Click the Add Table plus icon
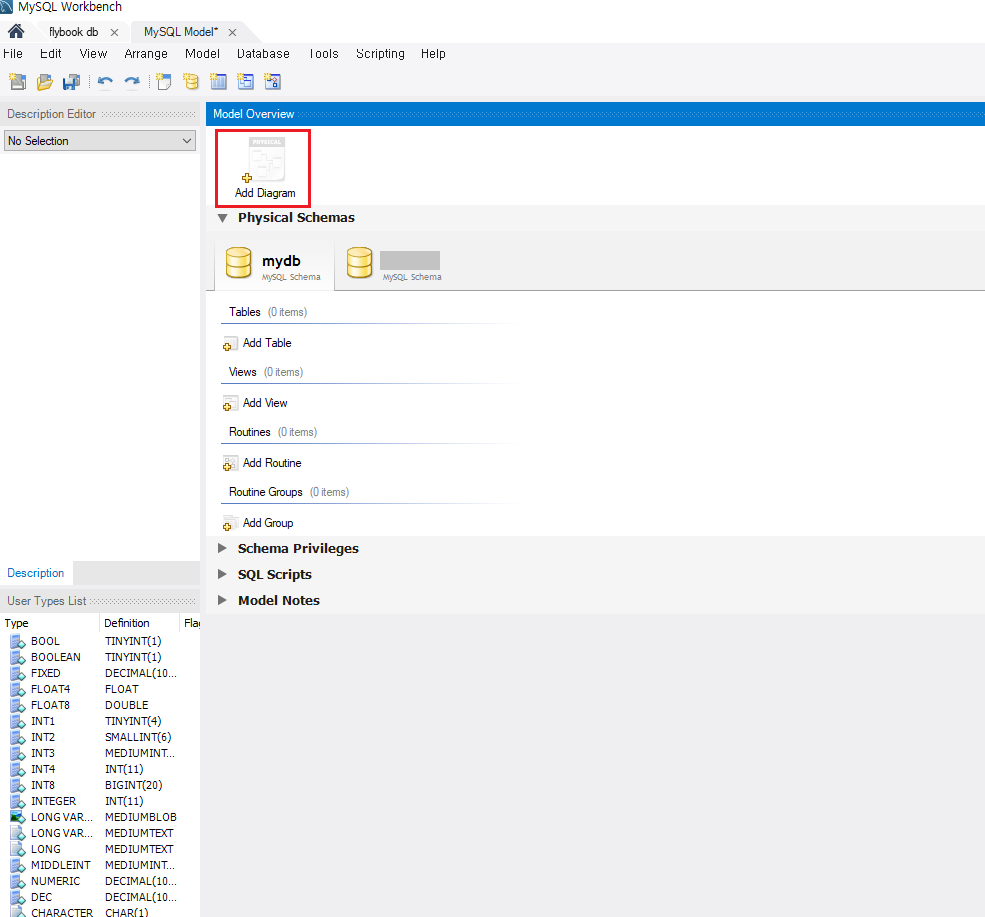Screen dimensions: 985x917 click(229, 344)
